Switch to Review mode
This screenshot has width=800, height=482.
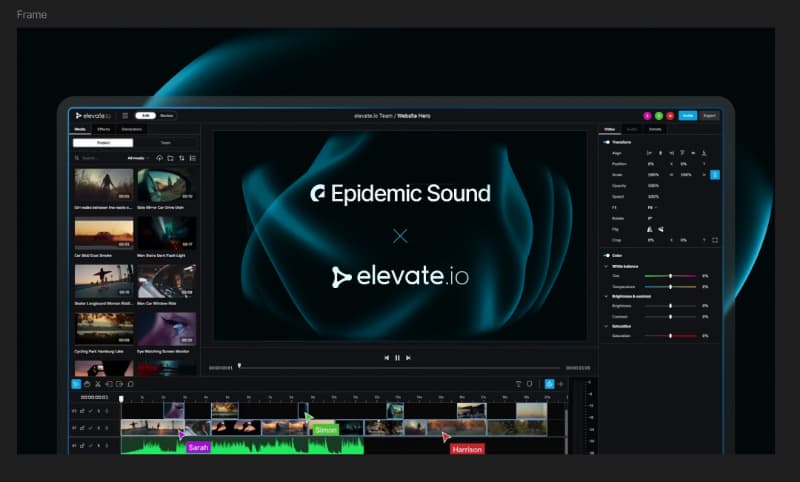point(166,116)
